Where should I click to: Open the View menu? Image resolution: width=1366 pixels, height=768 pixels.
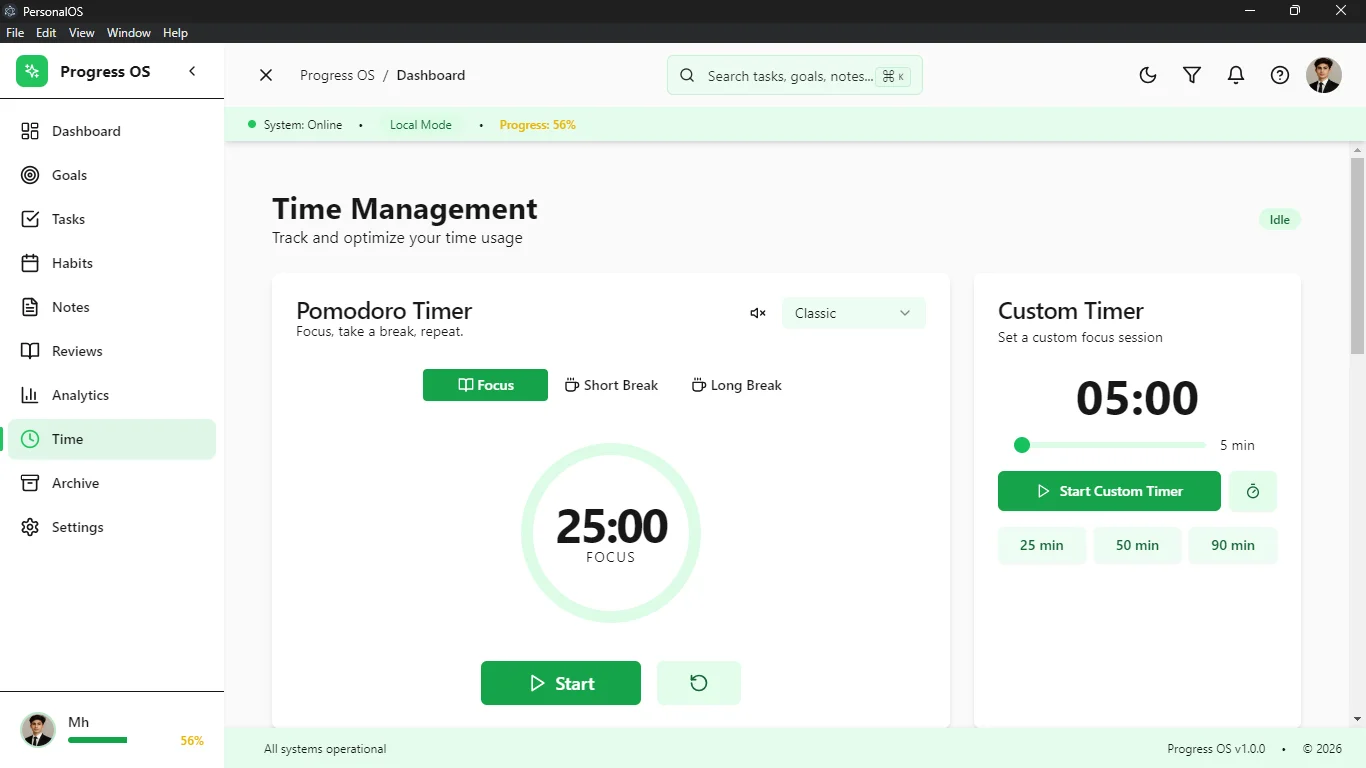click(82, 33)
